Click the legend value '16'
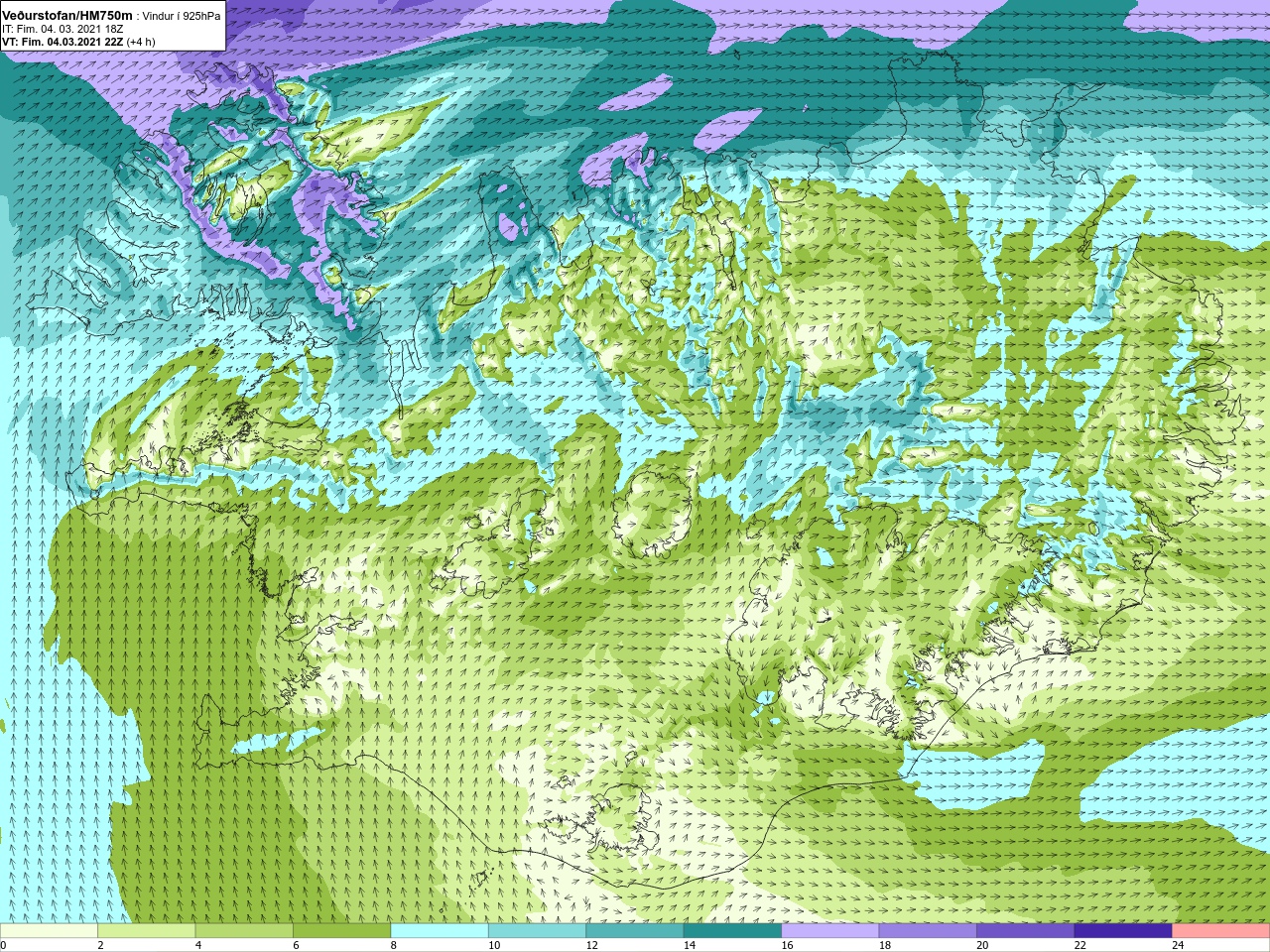This screenshot has height=952, width=1270. point(787,945)
